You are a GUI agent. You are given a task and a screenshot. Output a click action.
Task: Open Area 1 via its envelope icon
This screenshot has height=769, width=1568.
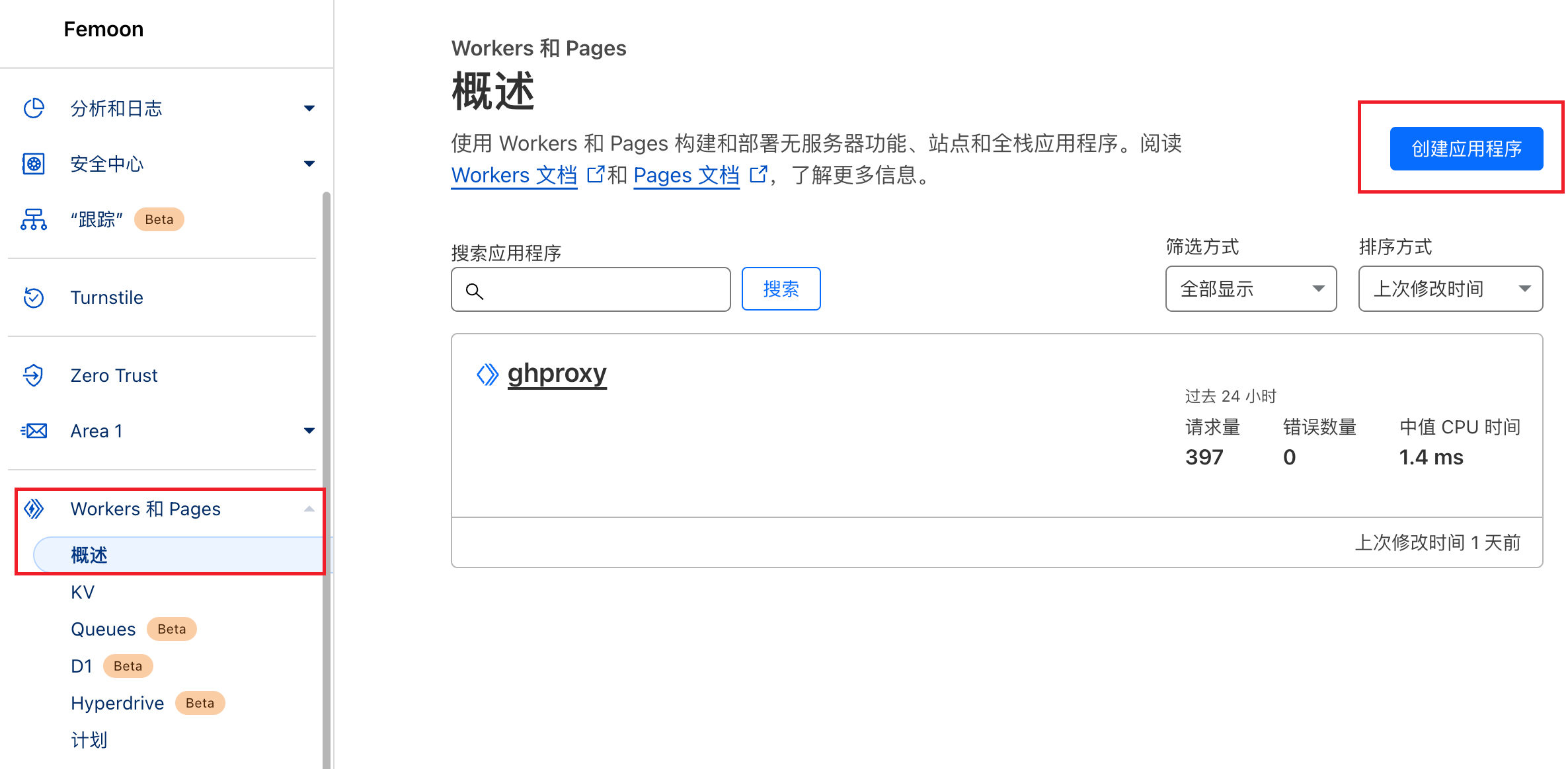(x=33, y=430)
